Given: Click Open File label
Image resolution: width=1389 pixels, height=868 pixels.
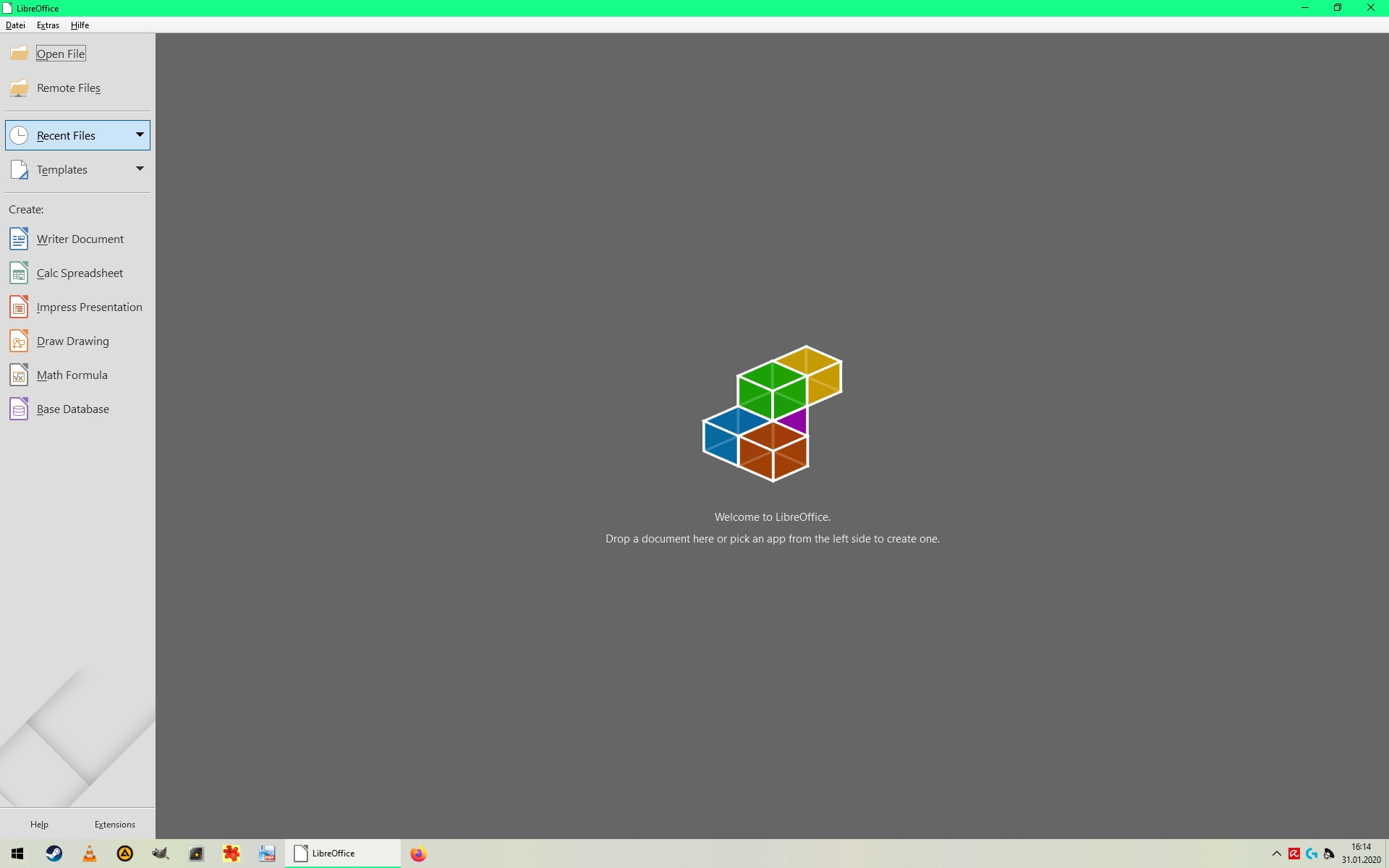Looking at the screenshot, I should coord(61,54).
